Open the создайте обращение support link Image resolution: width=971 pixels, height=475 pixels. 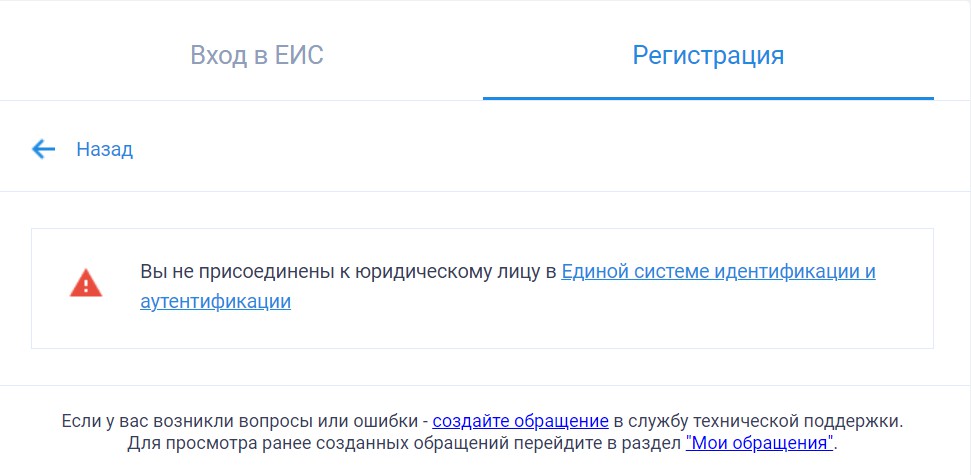pos(520,421)
